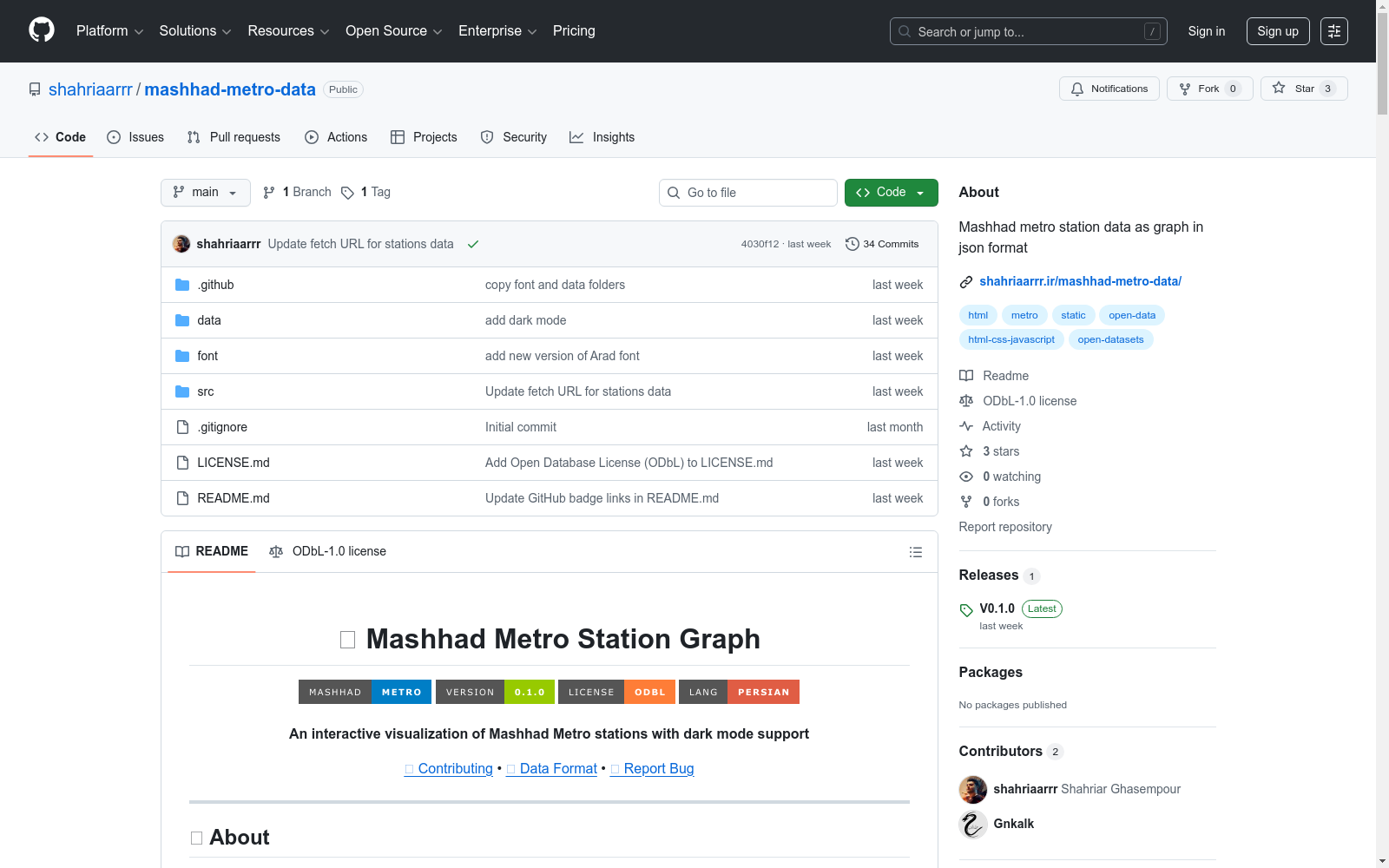Open the Report Bug link

click(652, 769)
